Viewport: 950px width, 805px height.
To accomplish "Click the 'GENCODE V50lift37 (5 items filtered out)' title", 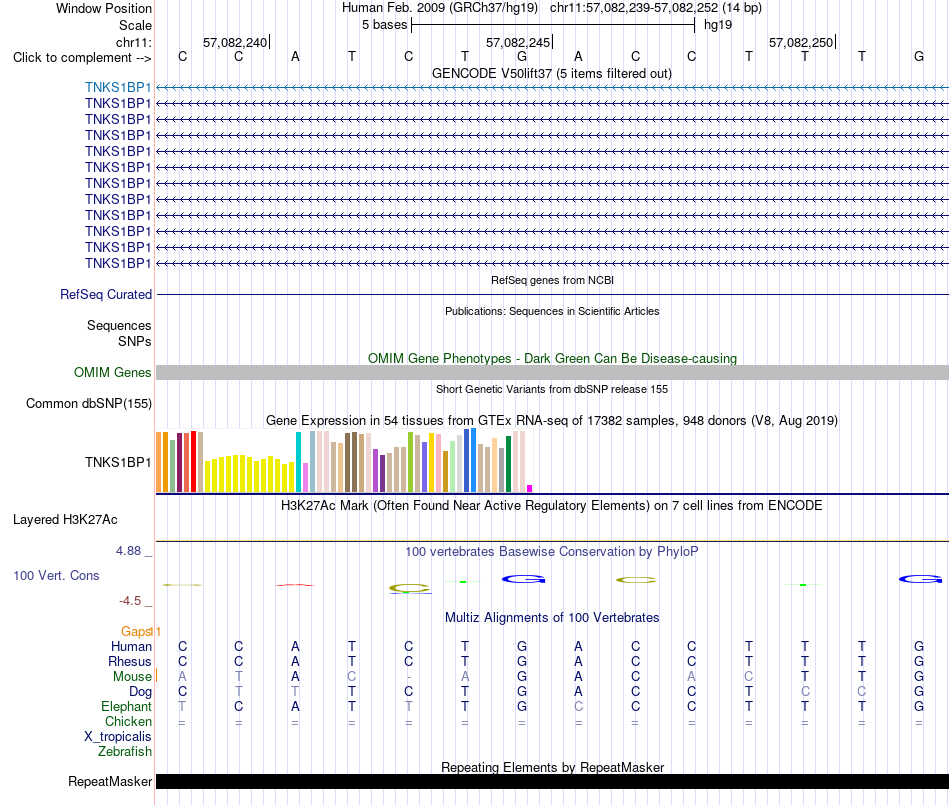I will pyautogui.click(x=551, y=73).
